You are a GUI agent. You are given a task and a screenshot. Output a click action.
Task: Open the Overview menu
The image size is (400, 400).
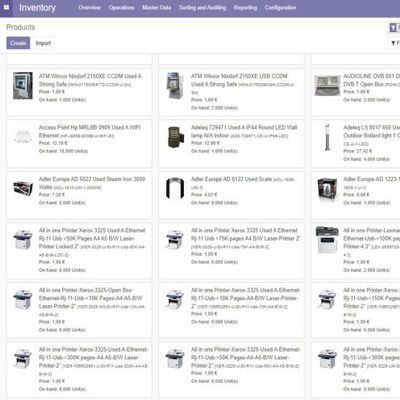pyautogui.click(x=89, y=8)
